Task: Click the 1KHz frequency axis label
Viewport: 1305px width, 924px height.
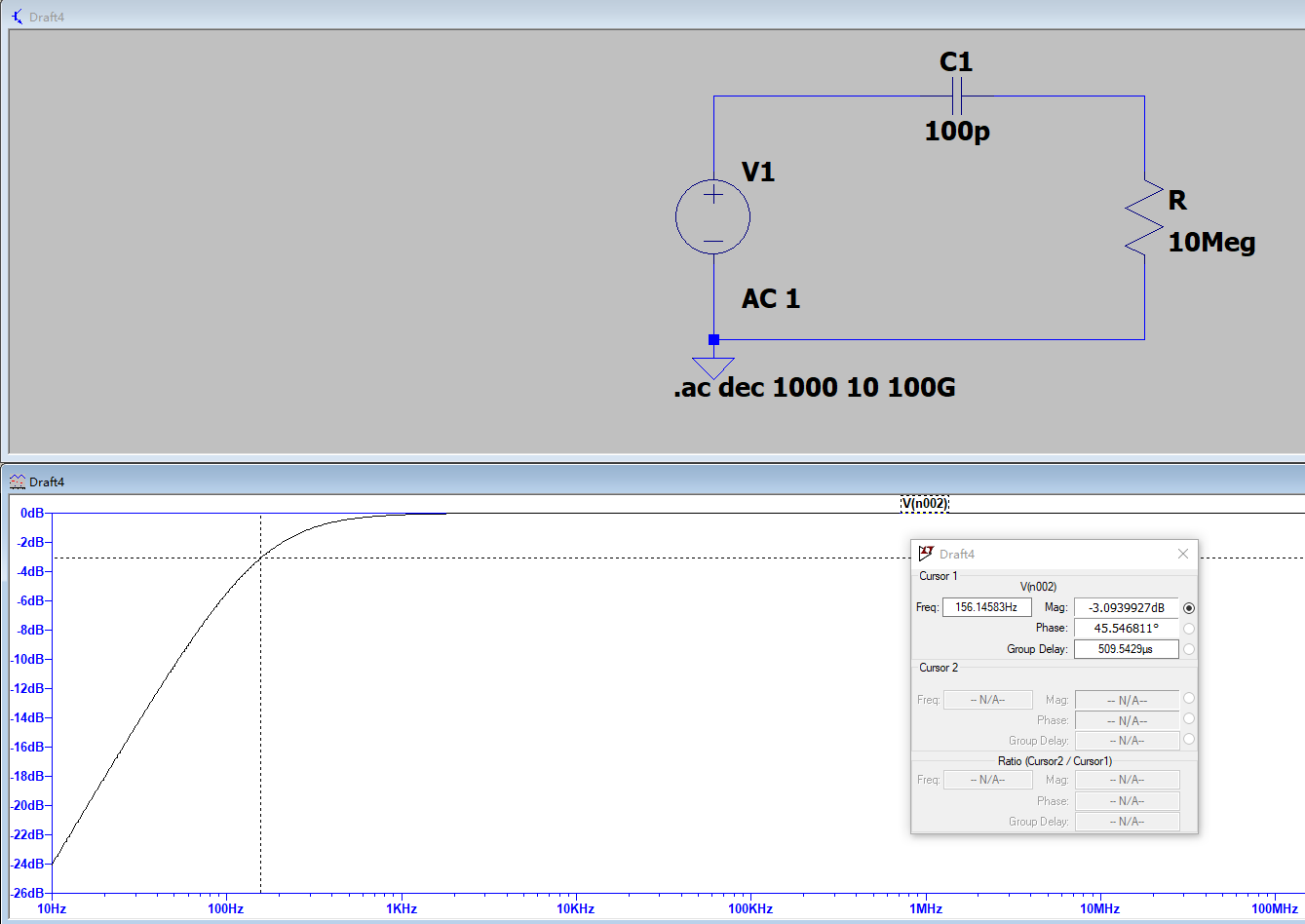Action: (401, 908)
